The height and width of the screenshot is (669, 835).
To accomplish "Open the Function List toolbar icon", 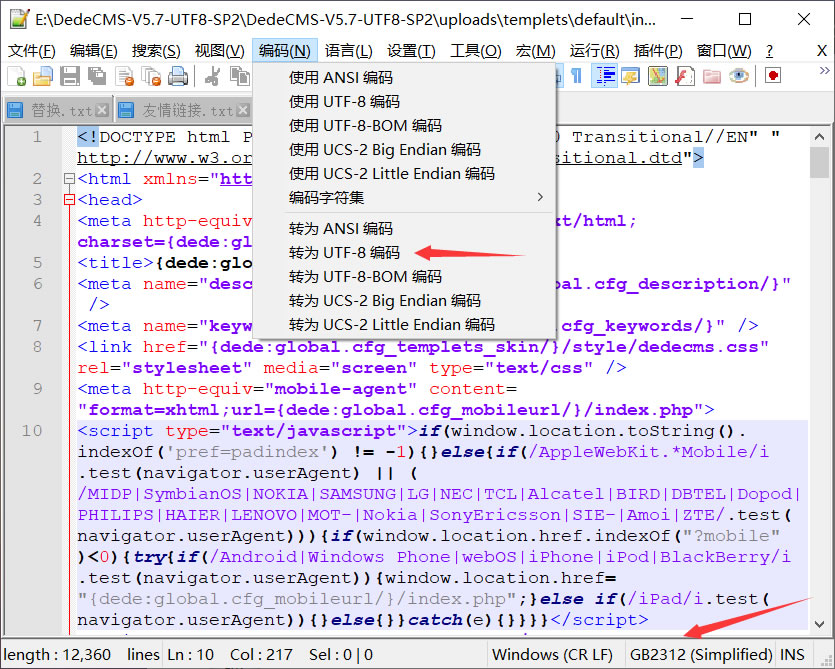I will [685, 76].
